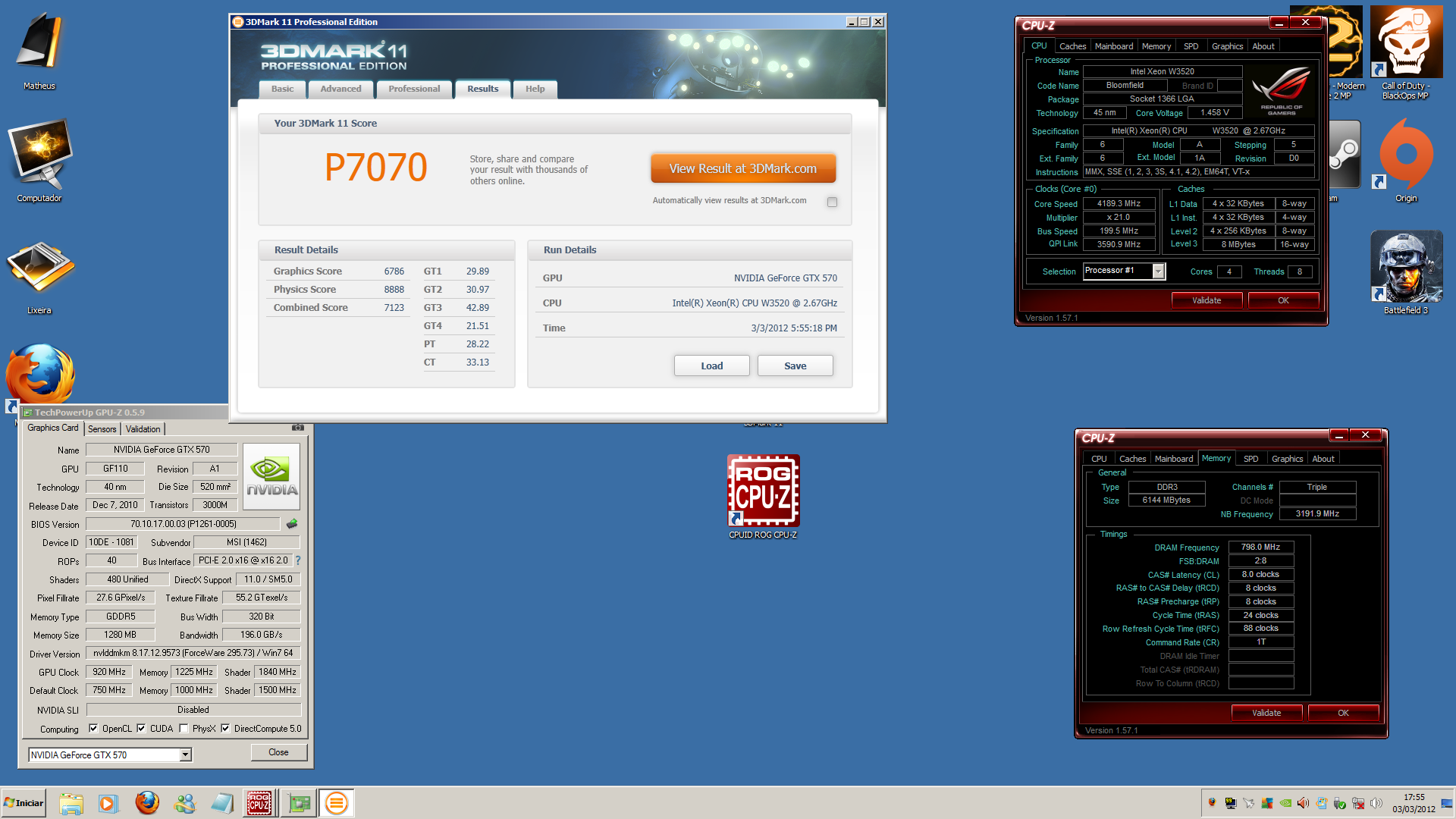Viewport: 1456px width, 819px height.
Task: Click Validate in the upper CPU-Z window
Action: point(1207,300)
